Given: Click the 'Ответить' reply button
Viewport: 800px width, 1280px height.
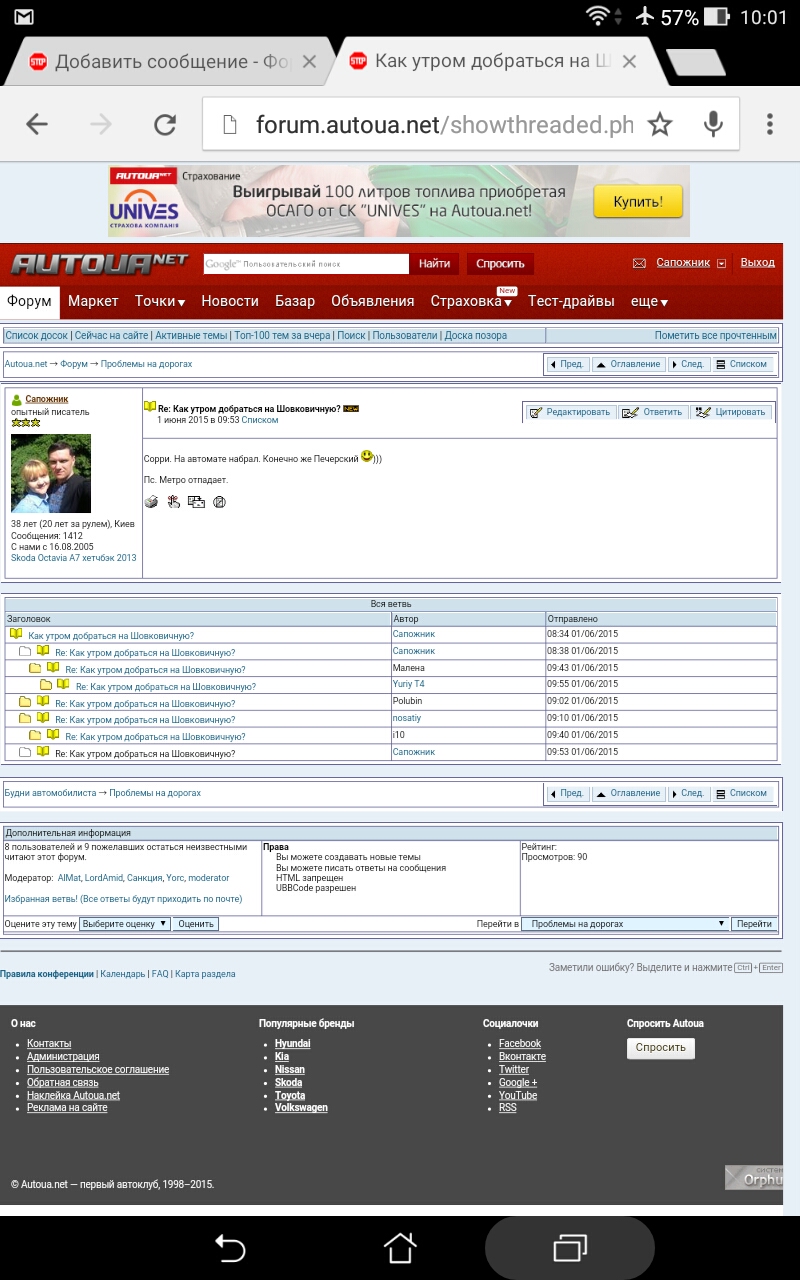Looking at the screenshot, I should point(653,412).
